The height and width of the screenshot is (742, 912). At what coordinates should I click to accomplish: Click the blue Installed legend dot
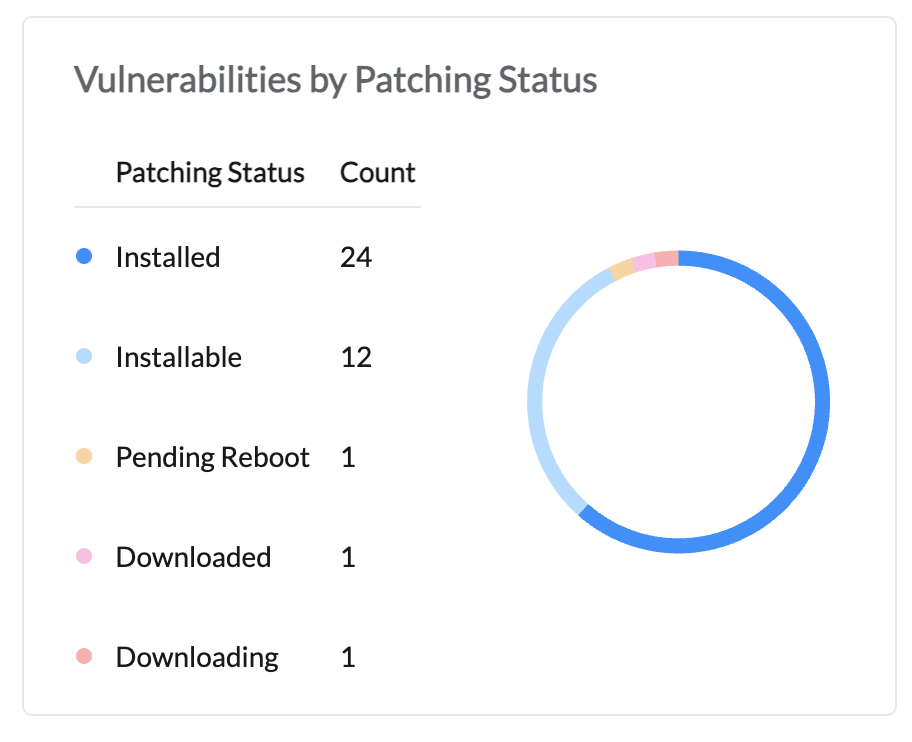pos(84,257)
